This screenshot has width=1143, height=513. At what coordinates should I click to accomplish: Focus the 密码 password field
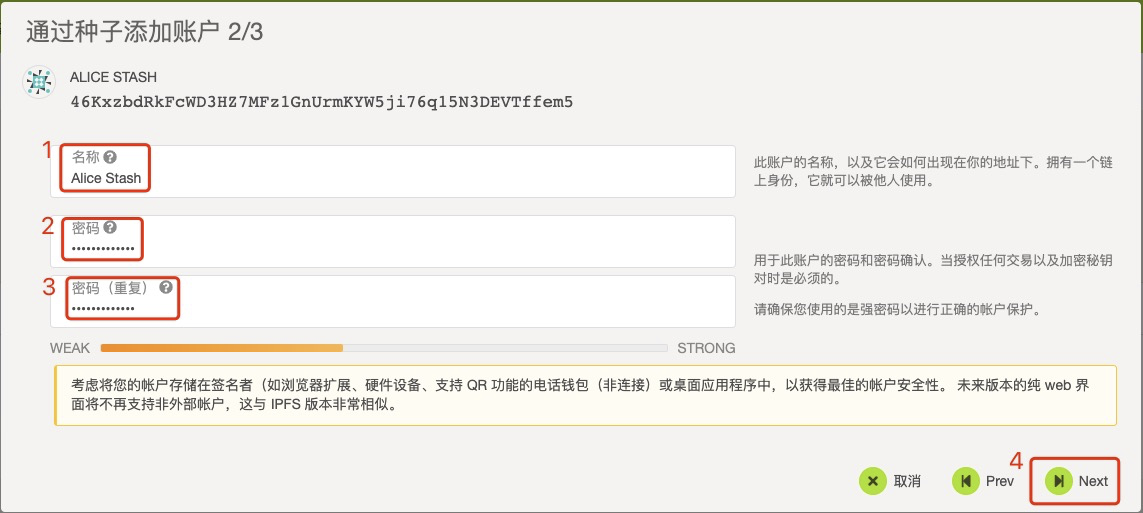click(400, 248)
